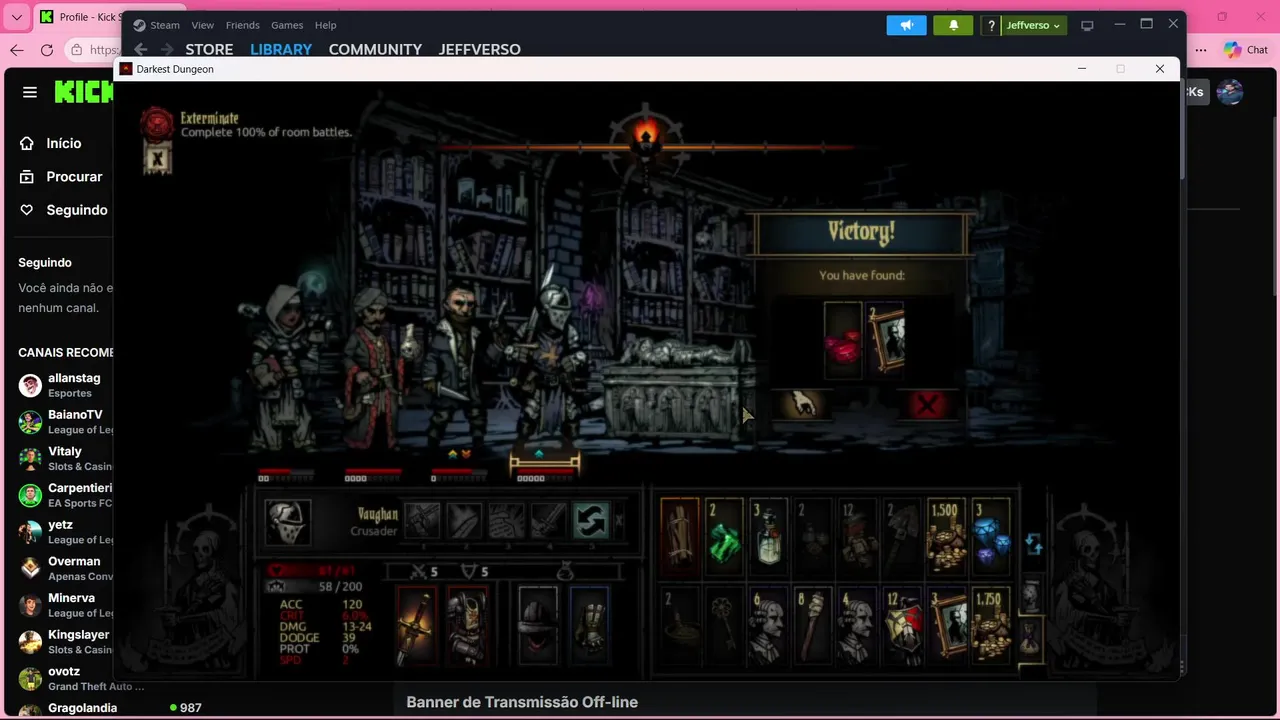Image resolution: width=1280 pixels, height=720 pixels.
Task: Open the Kick hamburger menu
Action: point(30,92)
